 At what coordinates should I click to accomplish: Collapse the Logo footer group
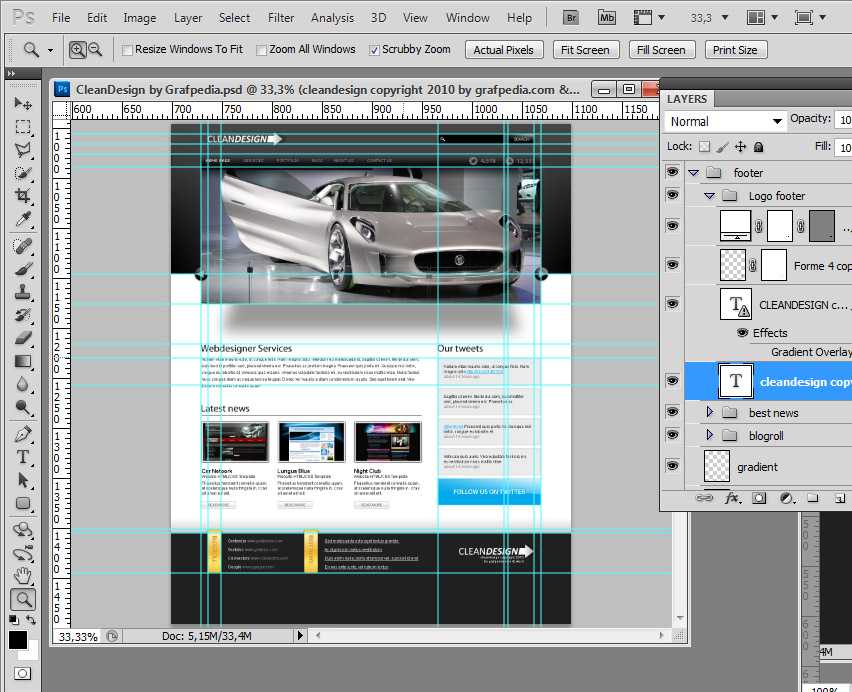tap(709, 196)
